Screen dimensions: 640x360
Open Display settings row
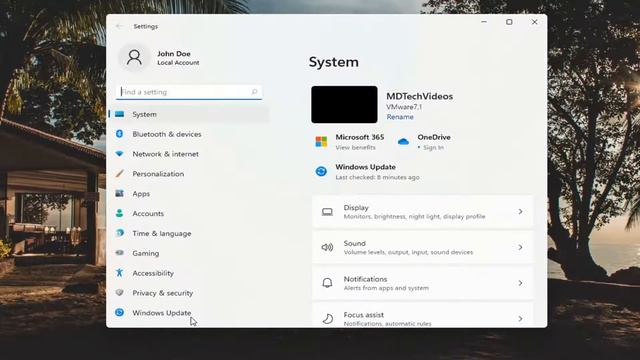click(x=422, y=211)
